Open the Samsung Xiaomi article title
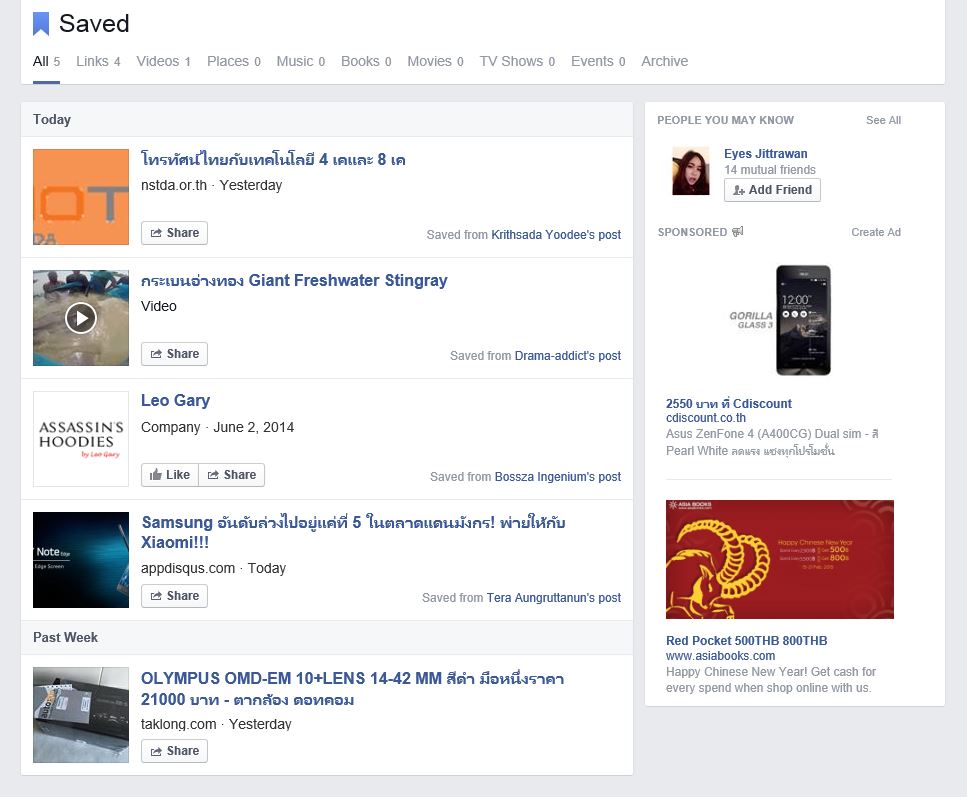This screenshot has width=967, height=797. click(353, 532)
